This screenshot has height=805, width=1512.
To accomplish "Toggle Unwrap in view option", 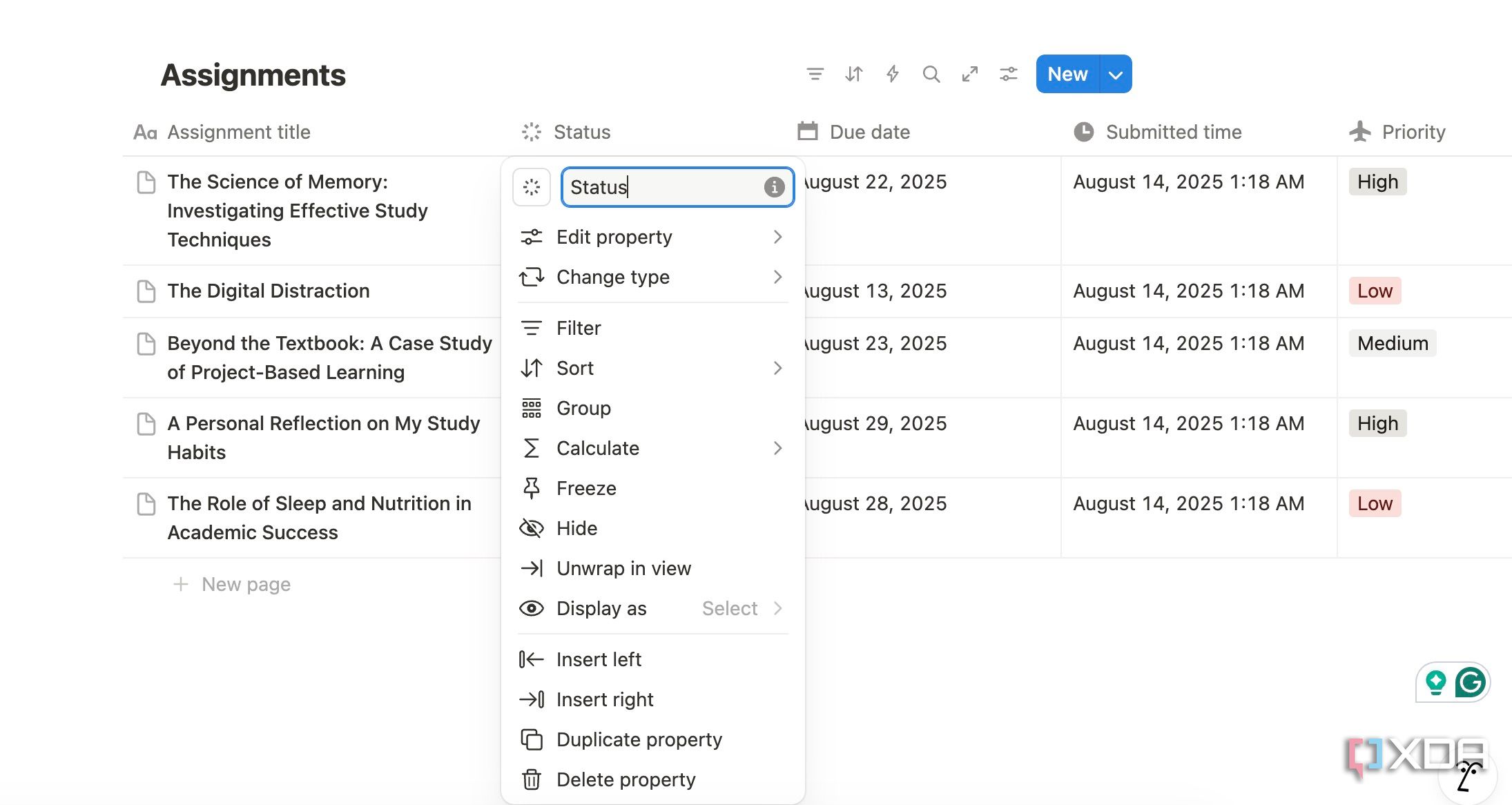I will [x=652, y=568].
